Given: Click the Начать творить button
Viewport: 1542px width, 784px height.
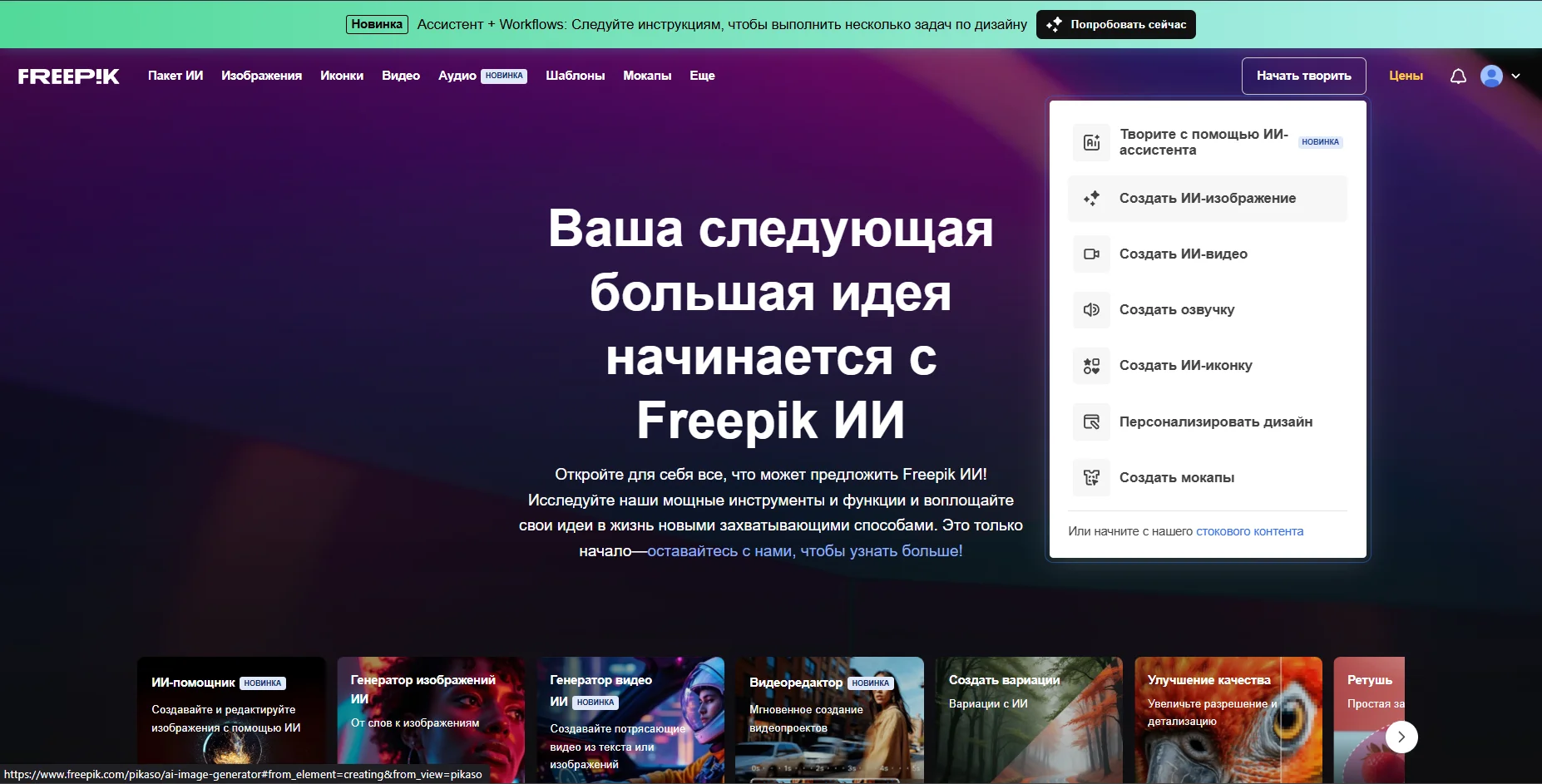Looking at the screenshot, I should (1304, 76).
